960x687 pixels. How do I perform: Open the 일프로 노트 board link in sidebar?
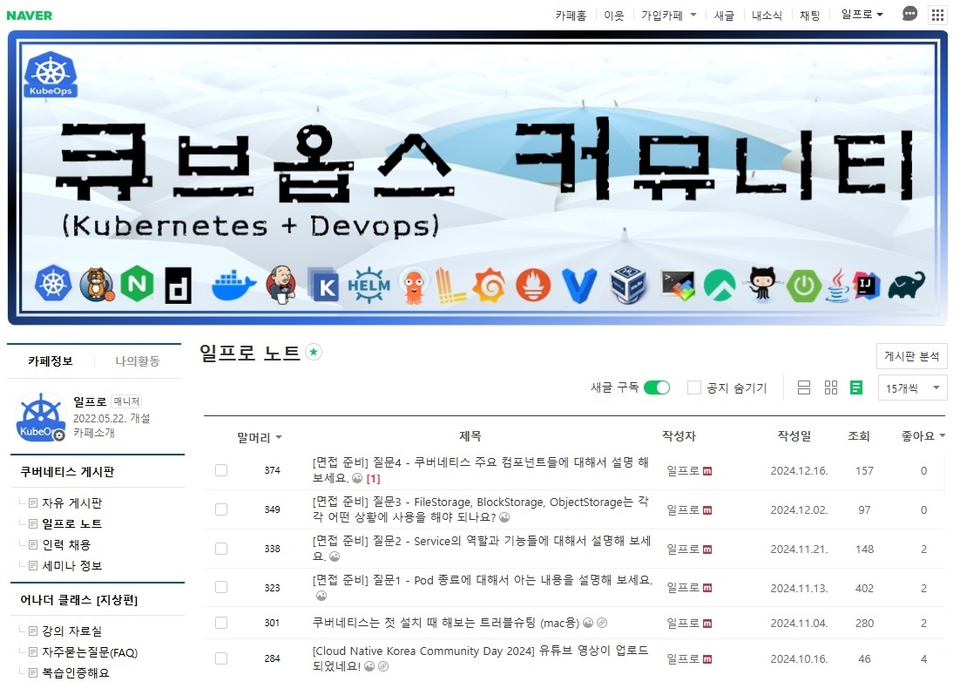coord(72,524)
